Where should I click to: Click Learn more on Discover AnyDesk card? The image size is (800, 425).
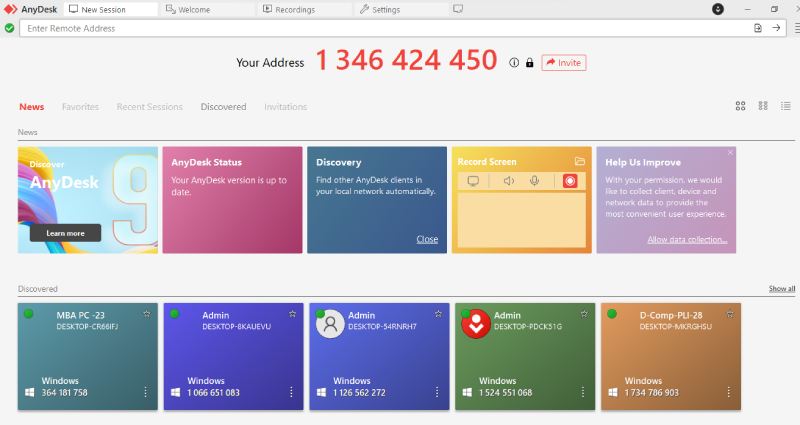click(65, 233)
